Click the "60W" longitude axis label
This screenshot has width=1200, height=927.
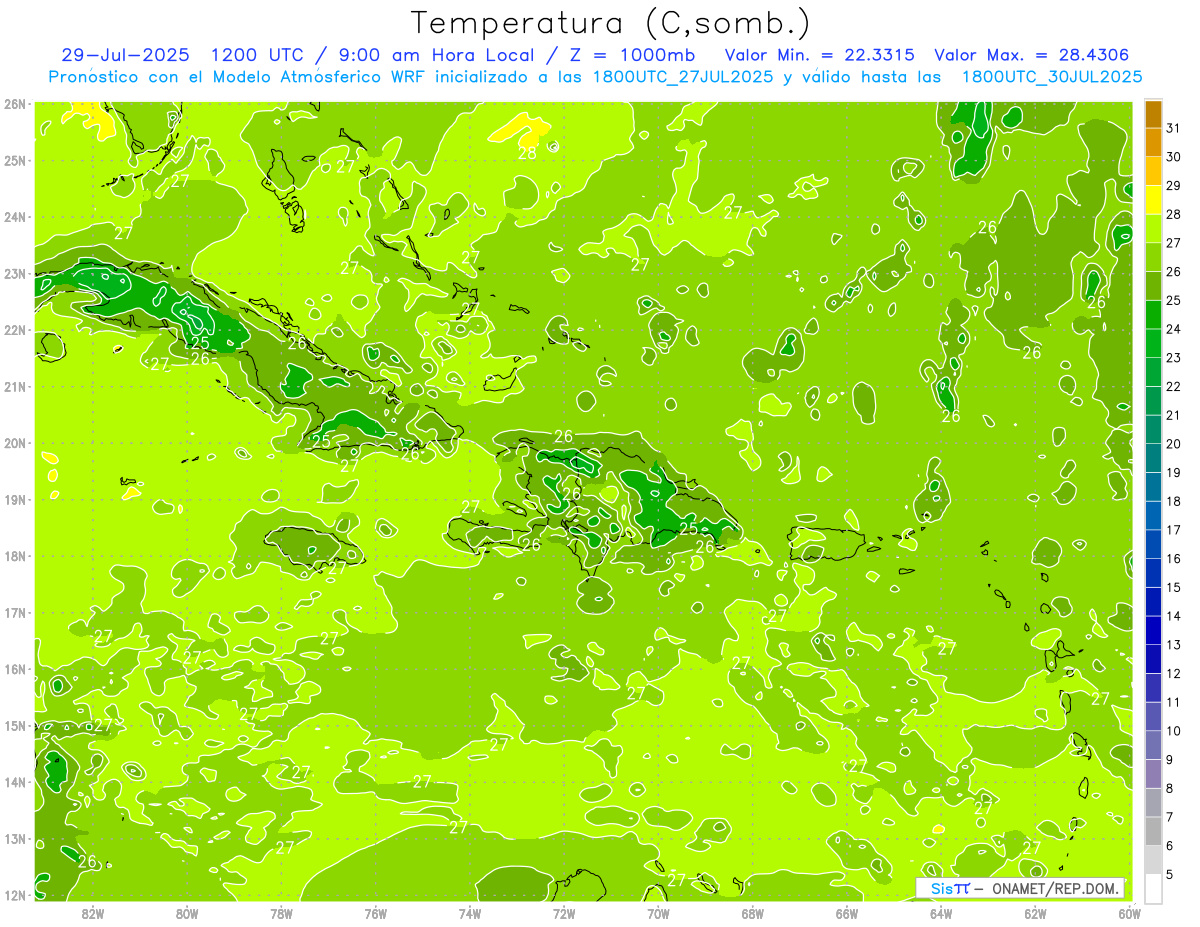(1129, 913)
